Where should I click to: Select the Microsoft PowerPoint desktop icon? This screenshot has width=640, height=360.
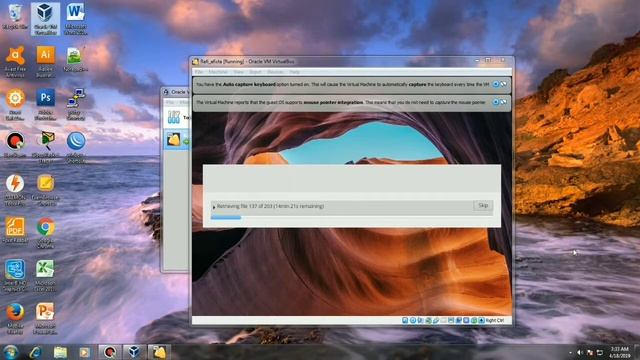tap(45, 318)
